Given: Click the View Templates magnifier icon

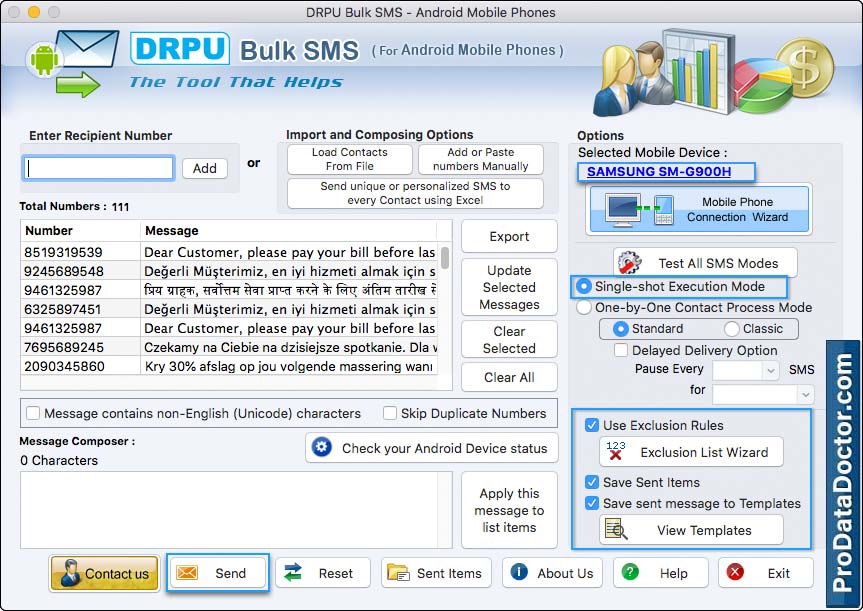Looking at the screenshot, I should point(616,530).
